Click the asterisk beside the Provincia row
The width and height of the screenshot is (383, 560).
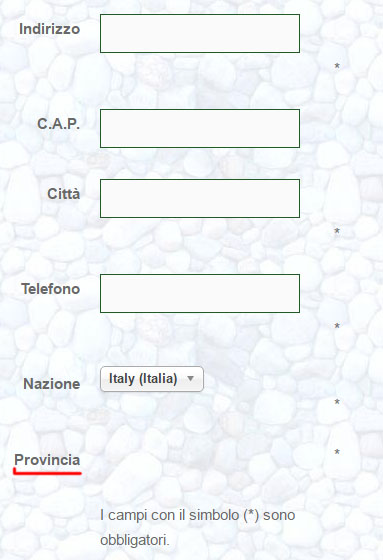(x=337, y=452)
